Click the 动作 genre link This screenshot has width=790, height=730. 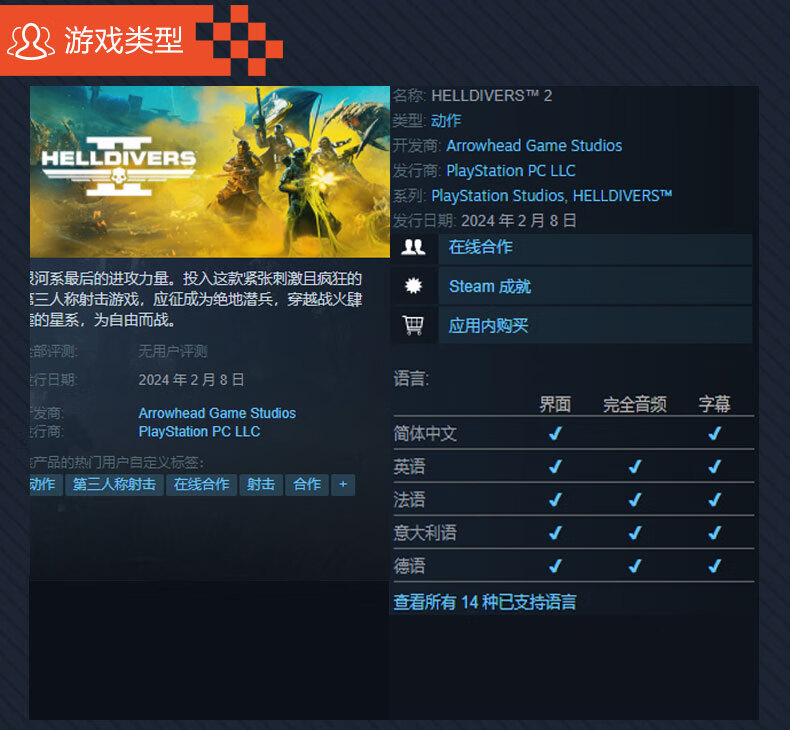446,120
